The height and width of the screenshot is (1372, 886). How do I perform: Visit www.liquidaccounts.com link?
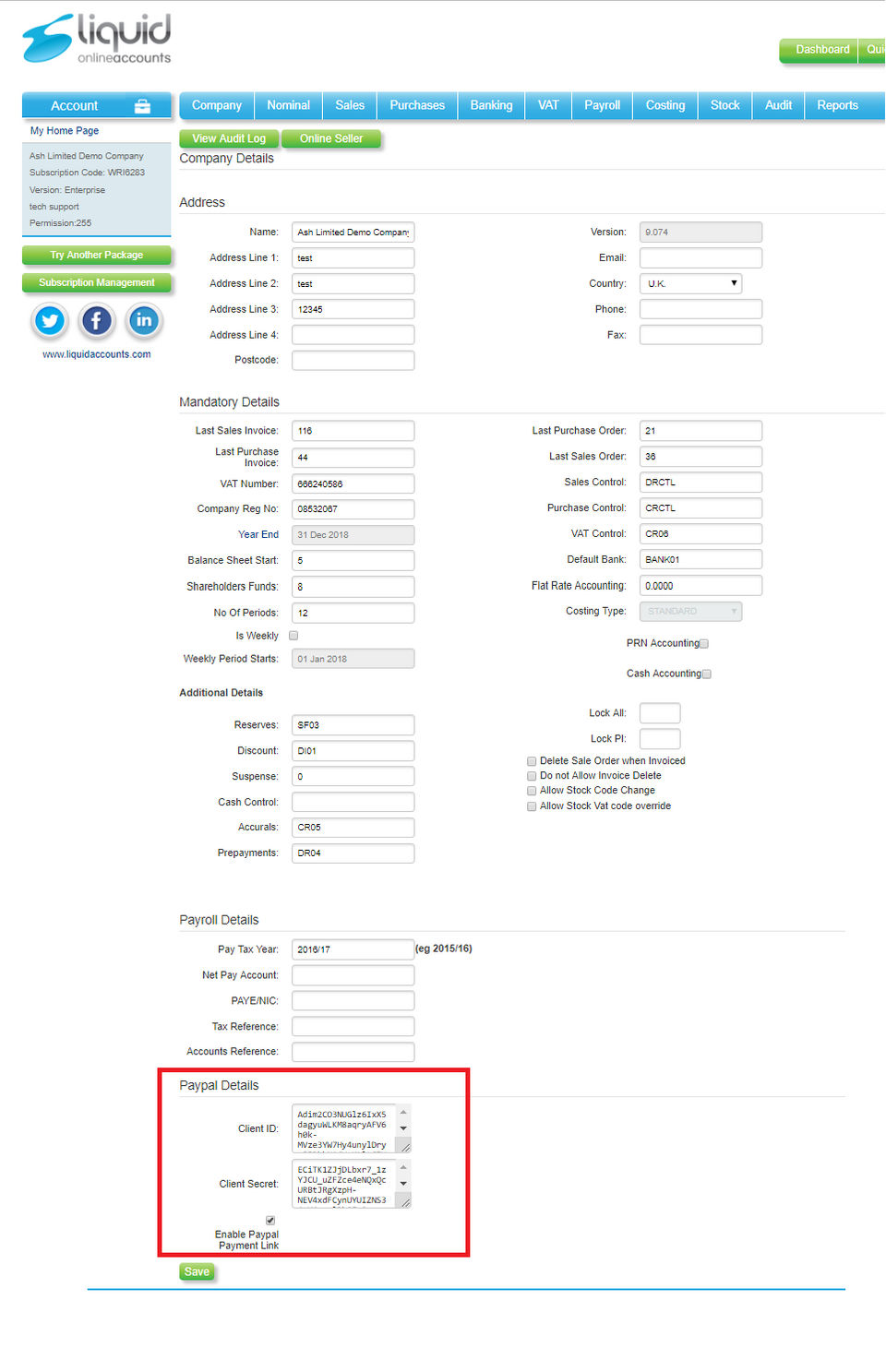pos(97,354)
